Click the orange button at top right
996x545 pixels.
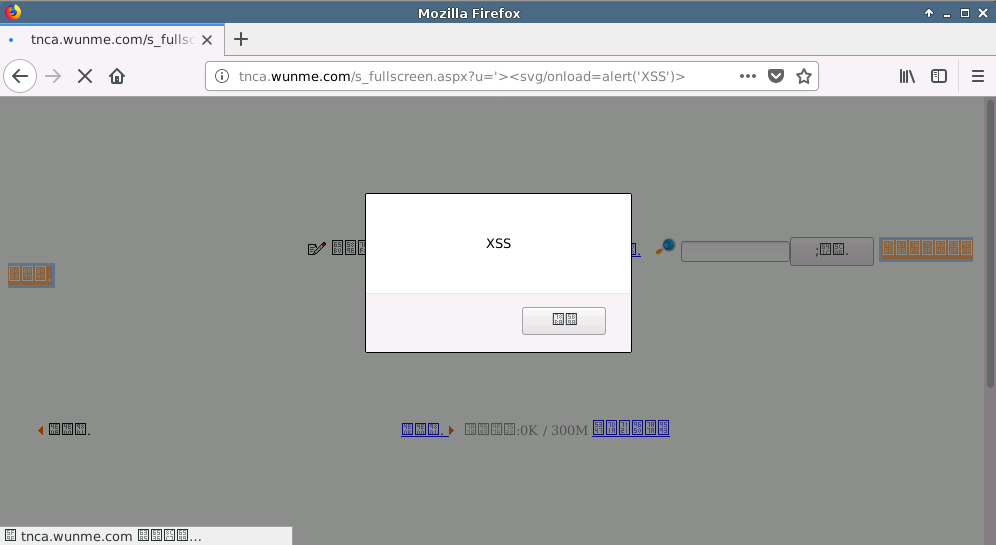926,249
